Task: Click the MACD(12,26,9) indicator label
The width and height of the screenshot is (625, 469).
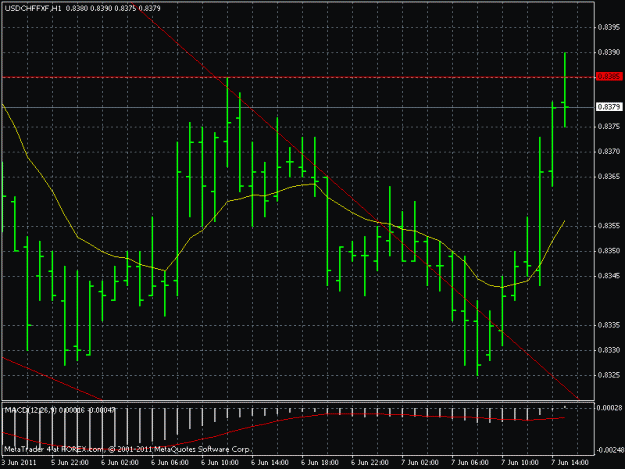Action: pos(30,410)
